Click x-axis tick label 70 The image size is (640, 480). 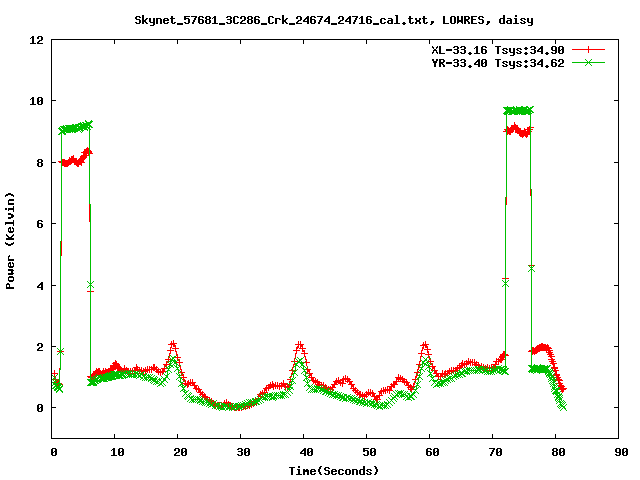click(x=495, y=452)
